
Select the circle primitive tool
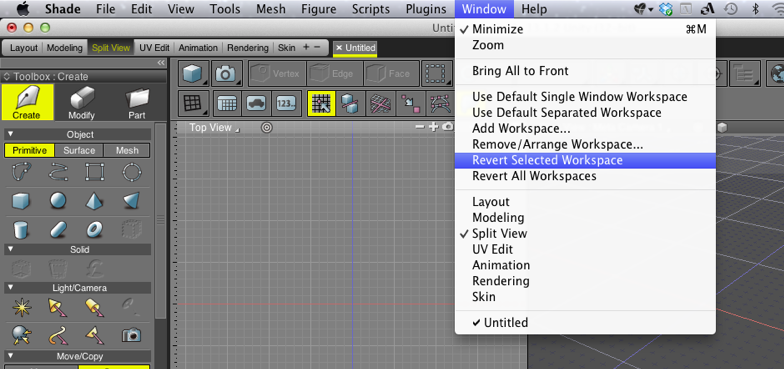(x=131, y=172)
